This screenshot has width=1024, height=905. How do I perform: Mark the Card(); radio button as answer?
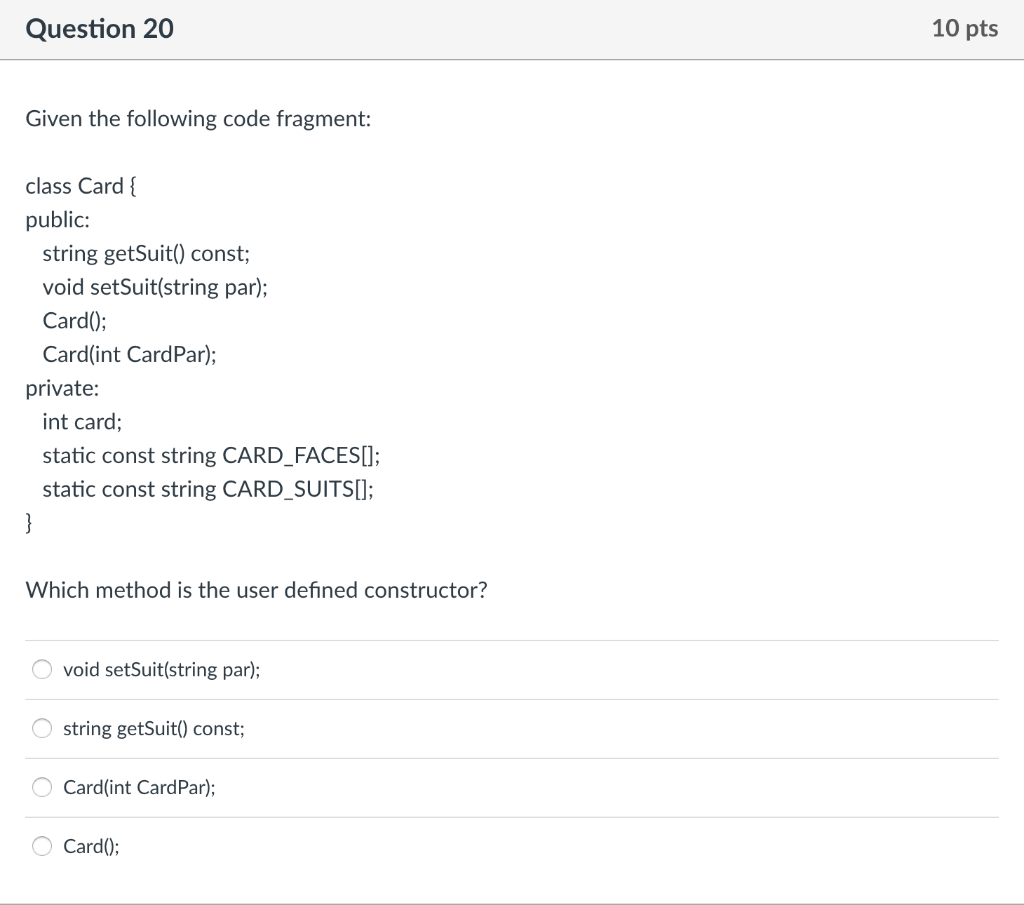pyautogui.click(x=42, y=846)
